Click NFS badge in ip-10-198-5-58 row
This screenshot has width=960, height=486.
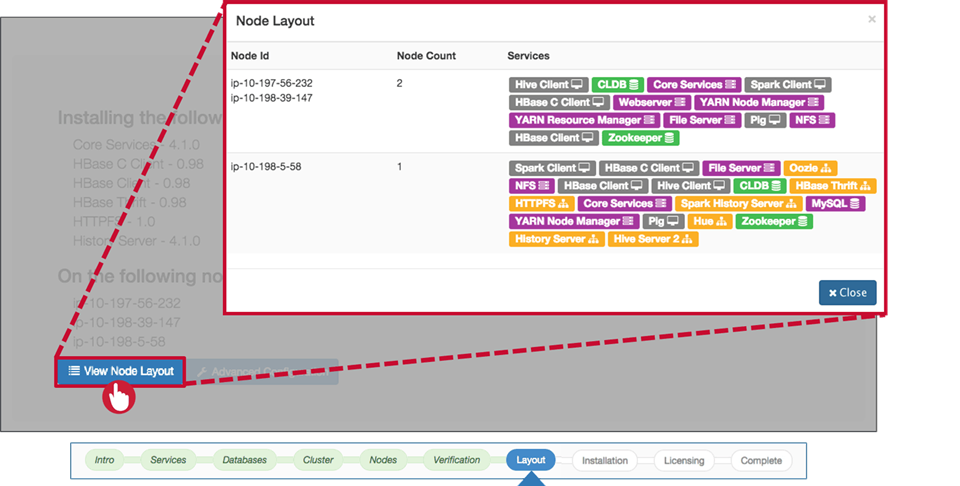point(531,185)
